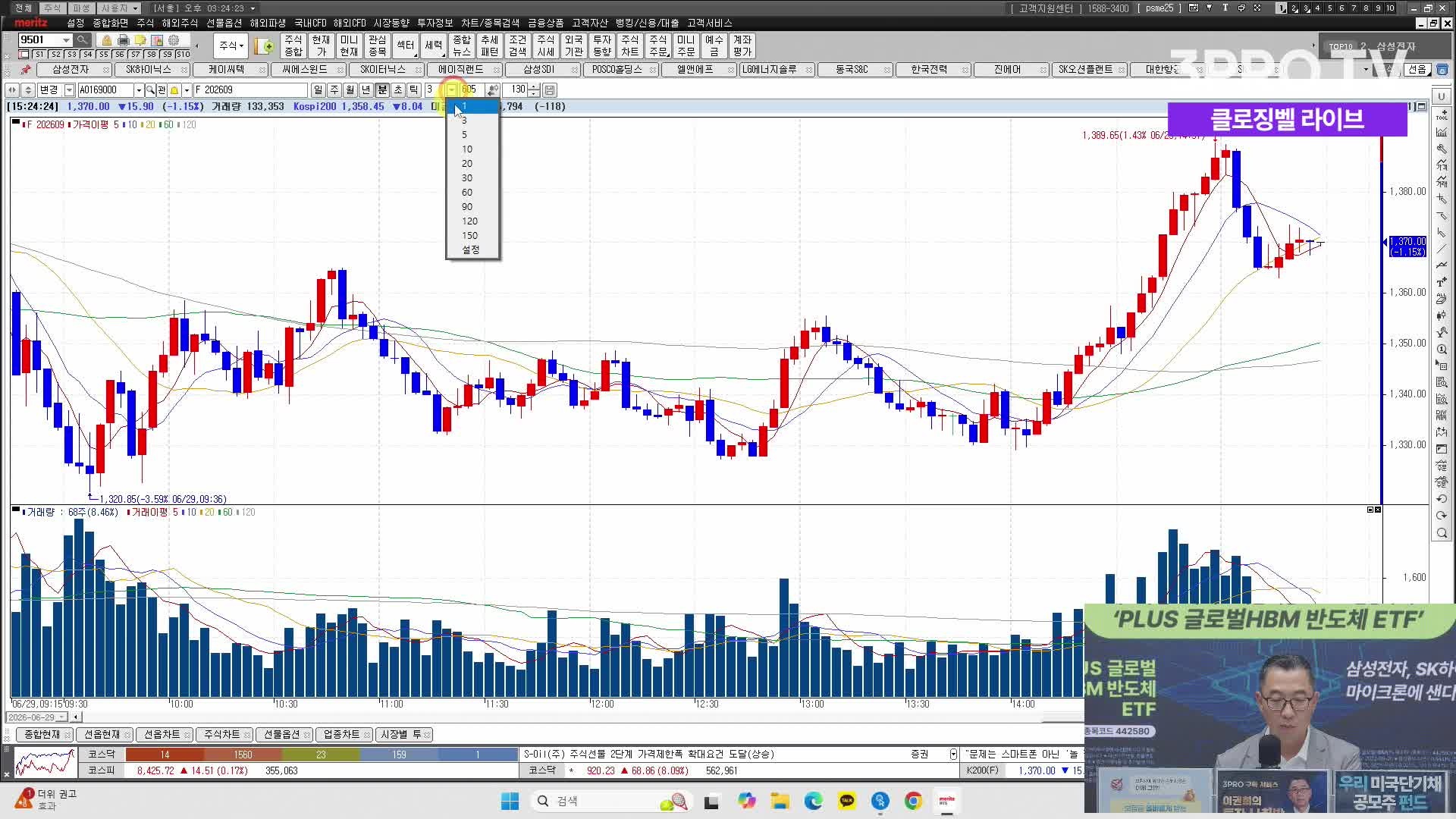Click the add-screen folder icon with green plus
The width and height of the screenshot is (1456, 819).
coord(265,46)
